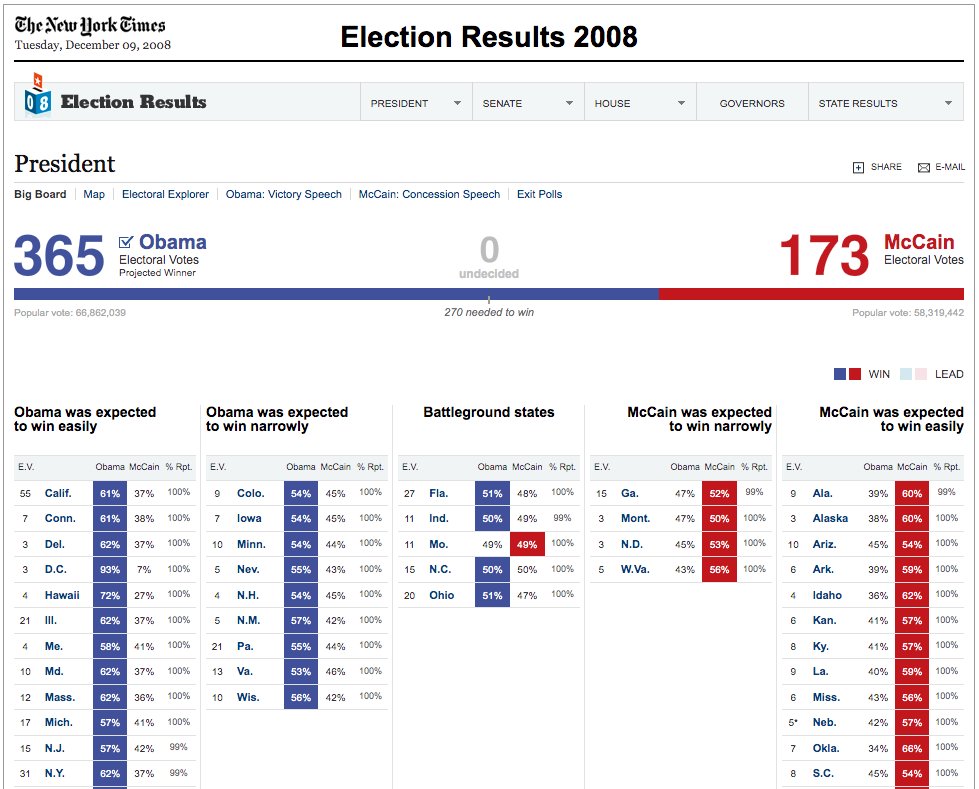Open McCain: Concession Speech link
979x789 pixels.
coord(429,194)
